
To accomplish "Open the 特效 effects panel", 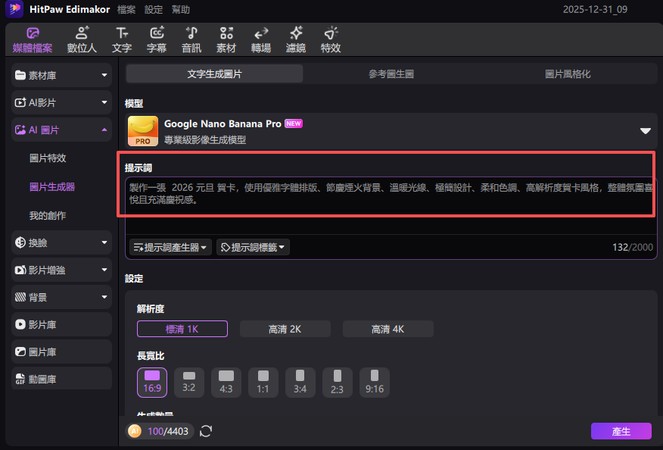I will click(331, 40).
